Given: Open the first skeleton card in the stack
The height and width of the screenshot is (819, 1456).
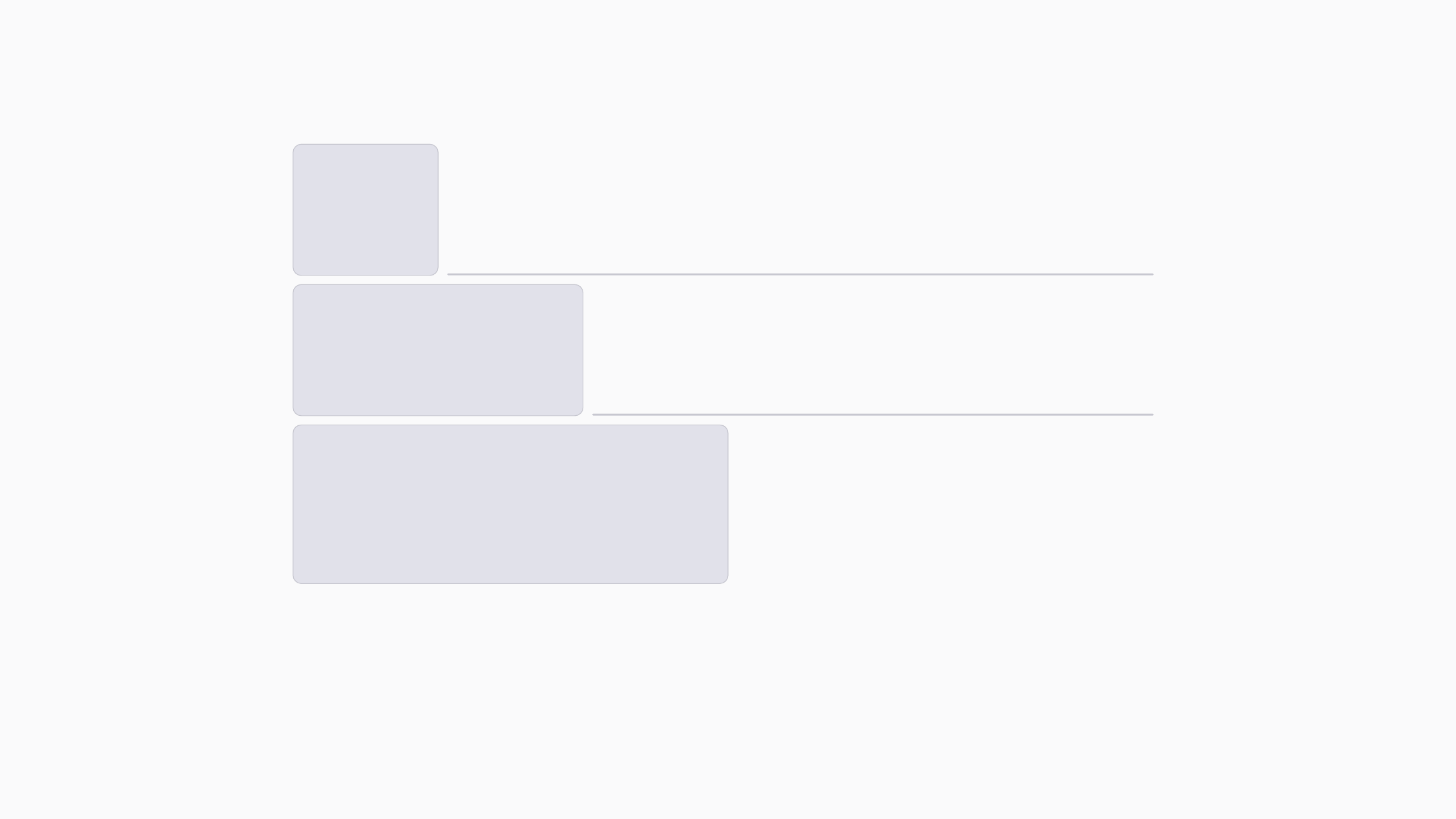Looking at the screenshot, I should tap(365, 210).
